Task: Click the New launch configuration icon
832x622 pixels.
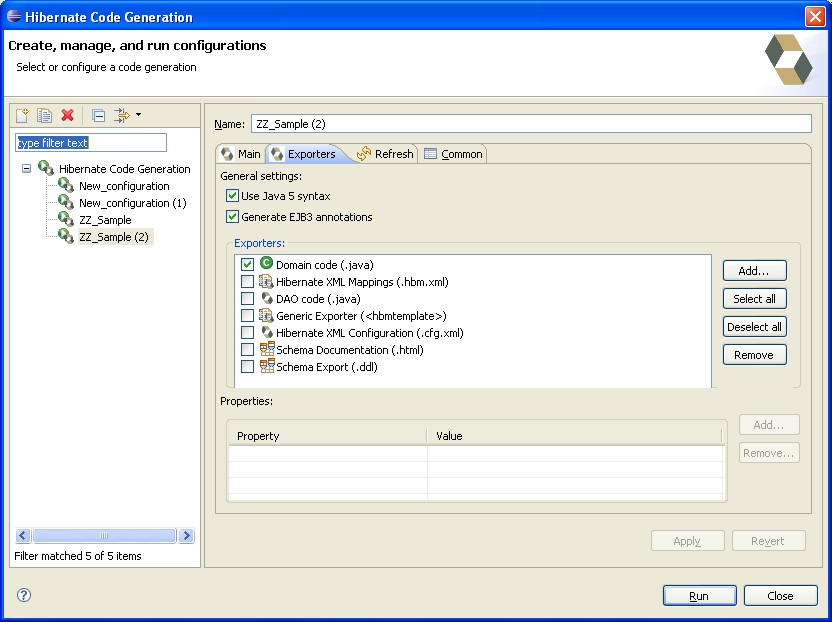Action: pyautogui.click(x=22, y=115)
